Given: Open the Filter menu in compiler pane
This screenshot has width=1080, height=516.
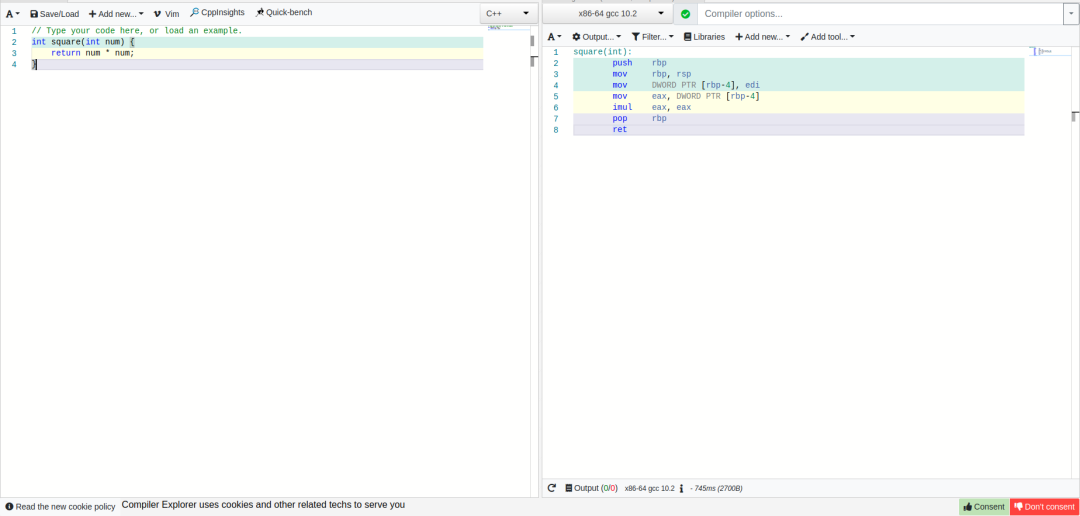Looking at the screenshot, I should [652, 37].
